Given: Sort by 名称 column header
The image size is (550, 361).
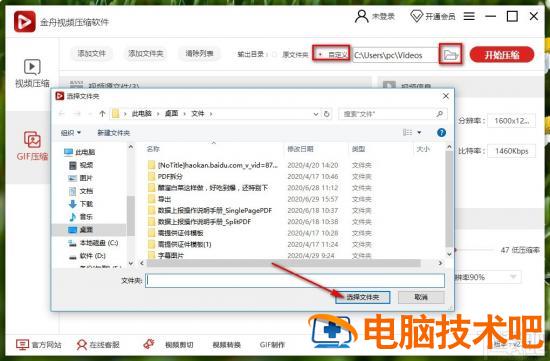Looking at the screenshot, I should click(153, 149).
